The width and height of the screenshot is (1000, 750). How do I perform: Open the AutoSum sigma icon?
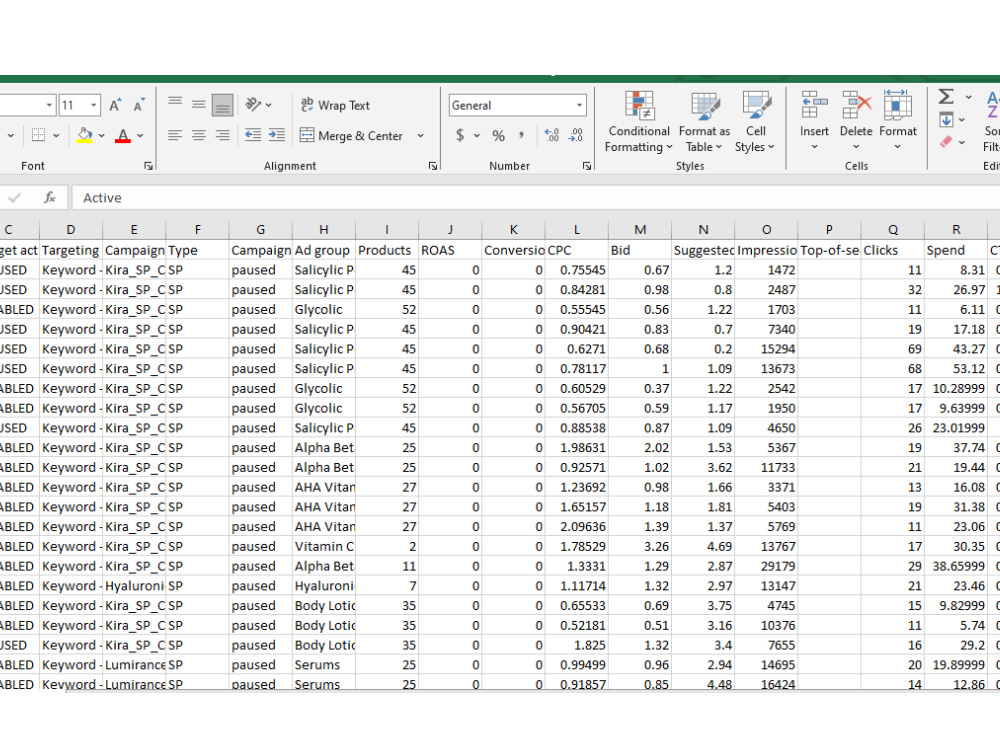(946, 97)
